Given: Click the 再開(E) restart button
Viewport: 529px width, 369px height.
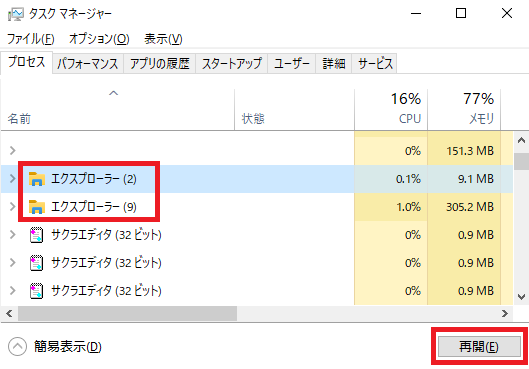Looking at the screenshot, I should pyautogui.click(x=479, y=346).
